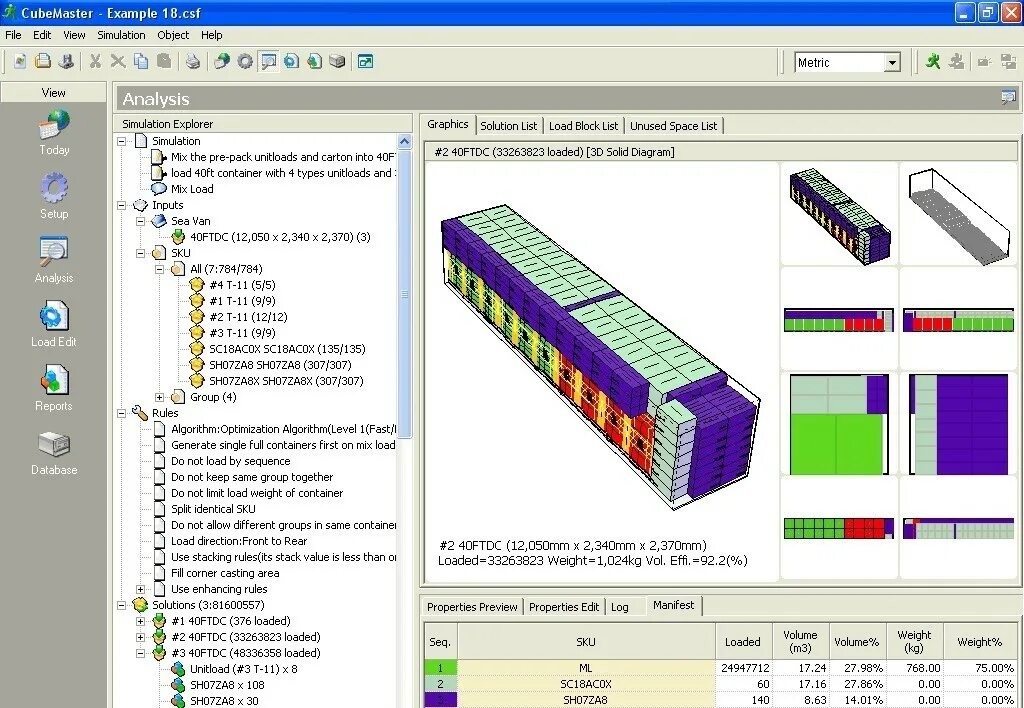The width and height of the screenshot is (1024, 708).
Task: Expand the Group (4) node
Action: tap(159, 397)
